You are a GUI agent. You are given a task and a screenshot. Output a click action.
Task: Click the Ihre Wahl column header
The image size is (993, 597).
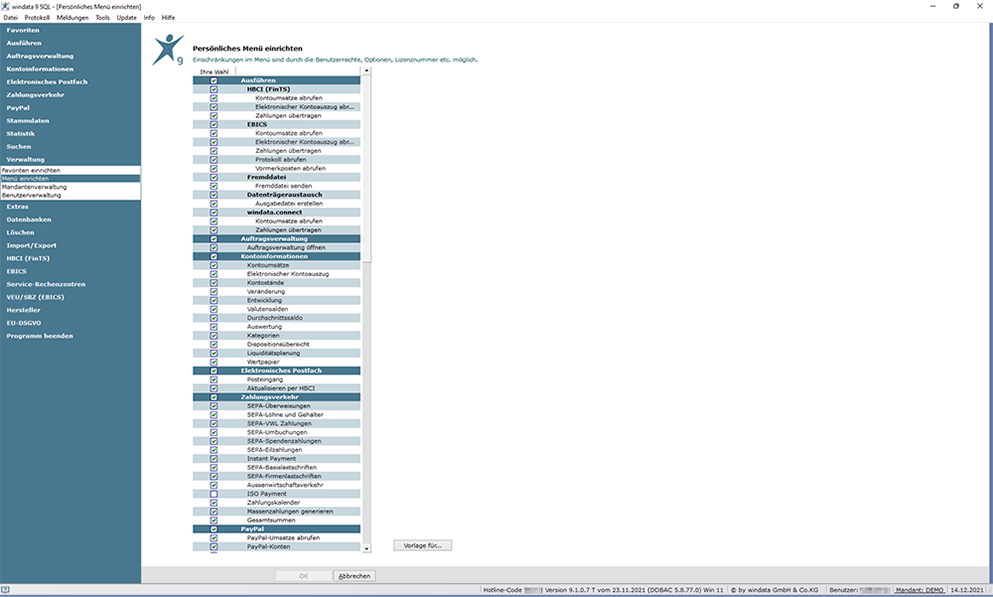pyautogui.click(x=214, y=72)
